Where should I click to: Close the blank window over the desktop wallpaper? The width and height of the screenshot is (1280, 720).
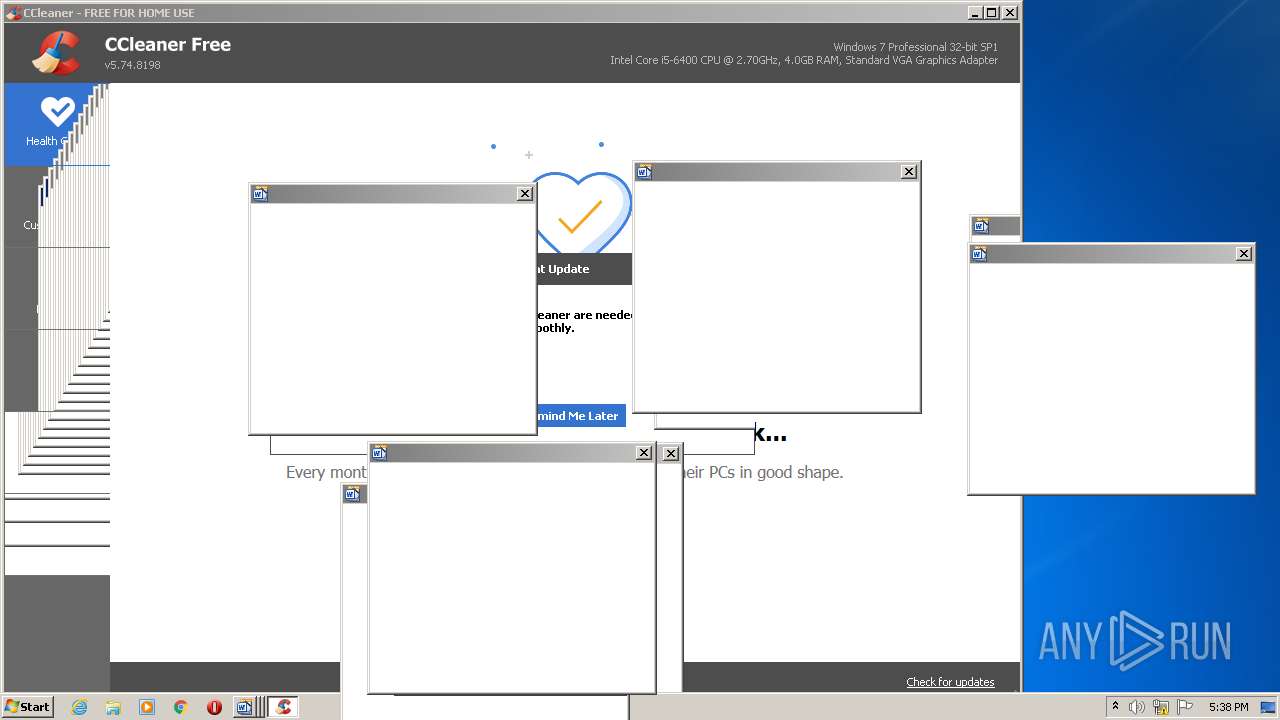click(1244, 254)
